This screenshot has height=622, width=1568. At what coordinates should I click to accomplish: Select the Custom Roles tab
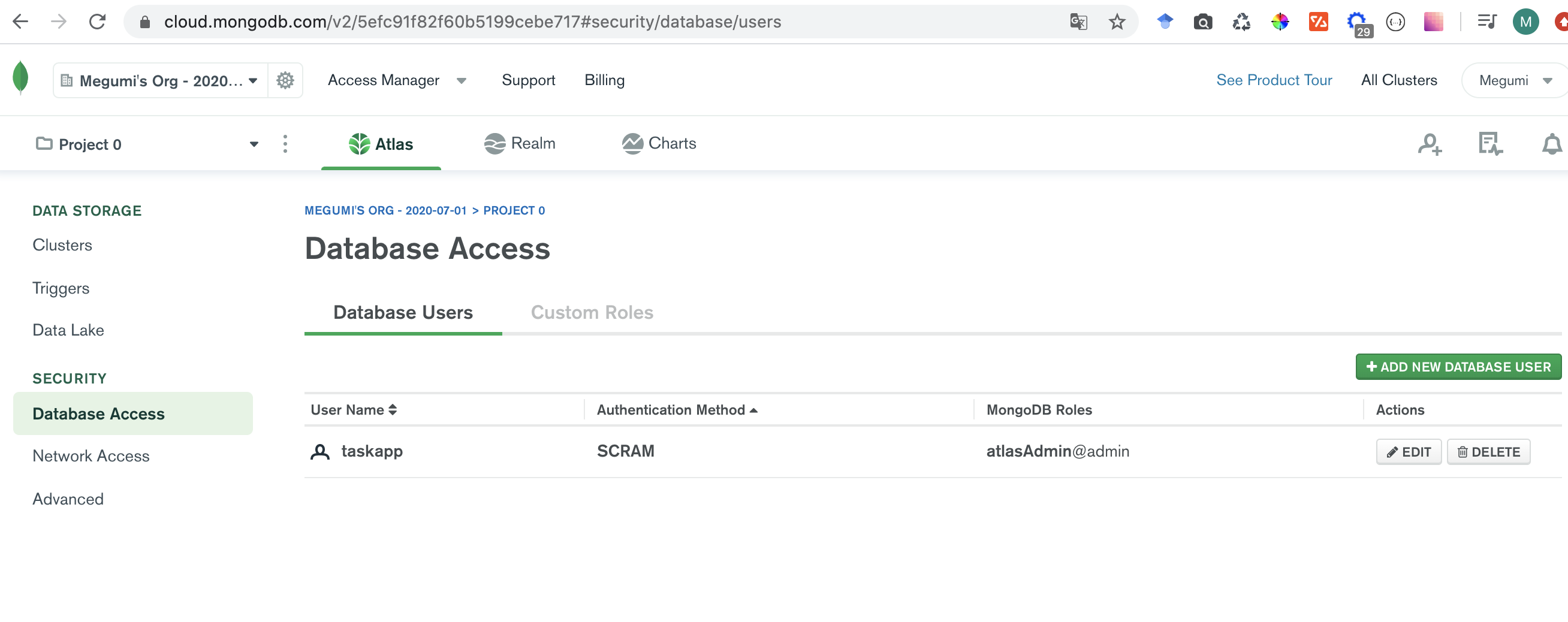(592, 312)
